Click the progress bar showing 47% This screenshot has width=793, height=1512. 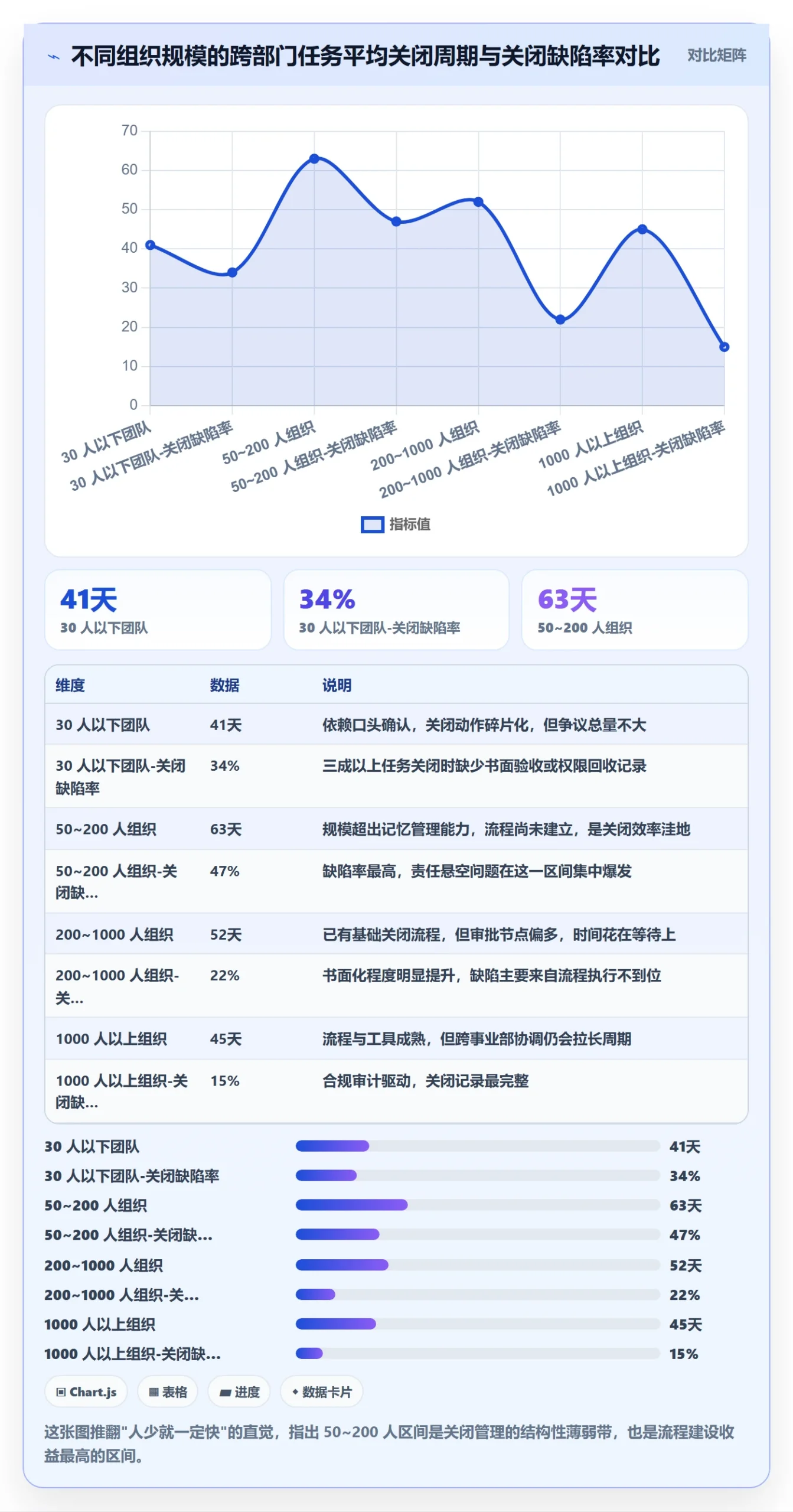(478, 1234)
